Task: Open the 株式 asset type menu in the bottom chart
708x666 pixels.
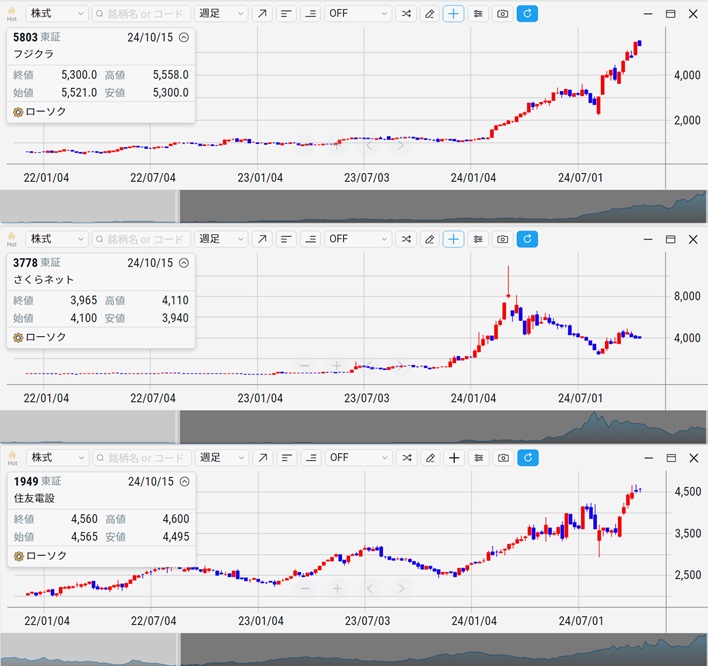Action: (x=56, y=458)
